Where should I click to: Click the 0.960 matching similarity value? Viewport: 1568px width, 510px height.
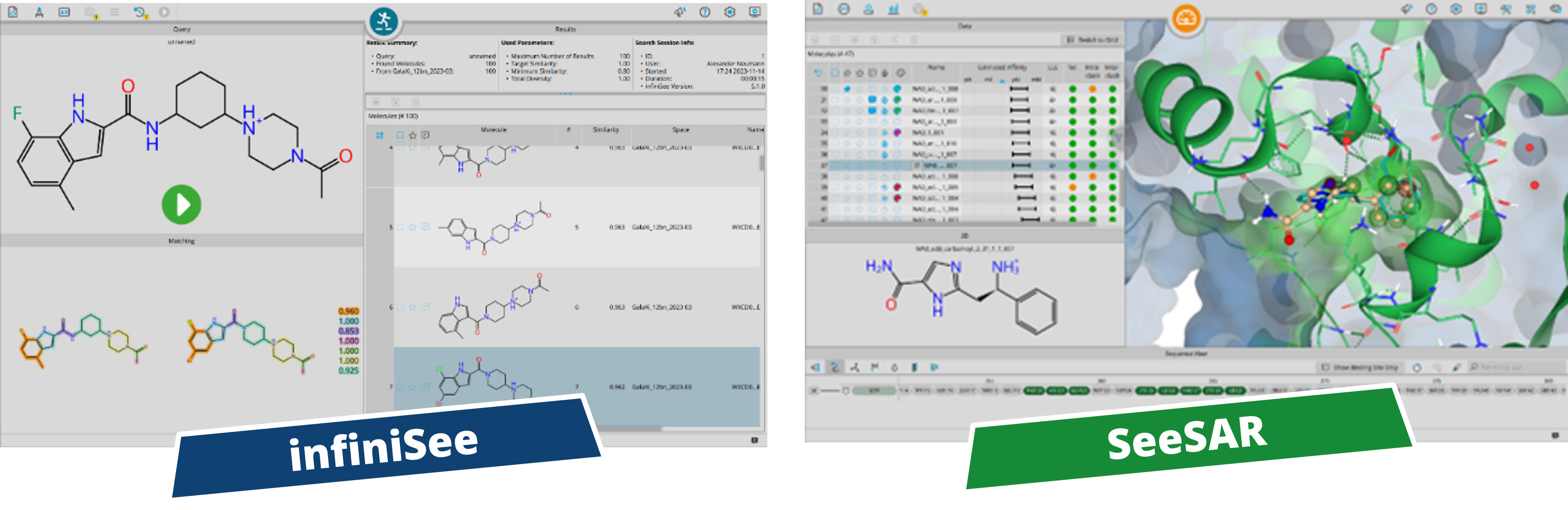(x=349, y=312)
